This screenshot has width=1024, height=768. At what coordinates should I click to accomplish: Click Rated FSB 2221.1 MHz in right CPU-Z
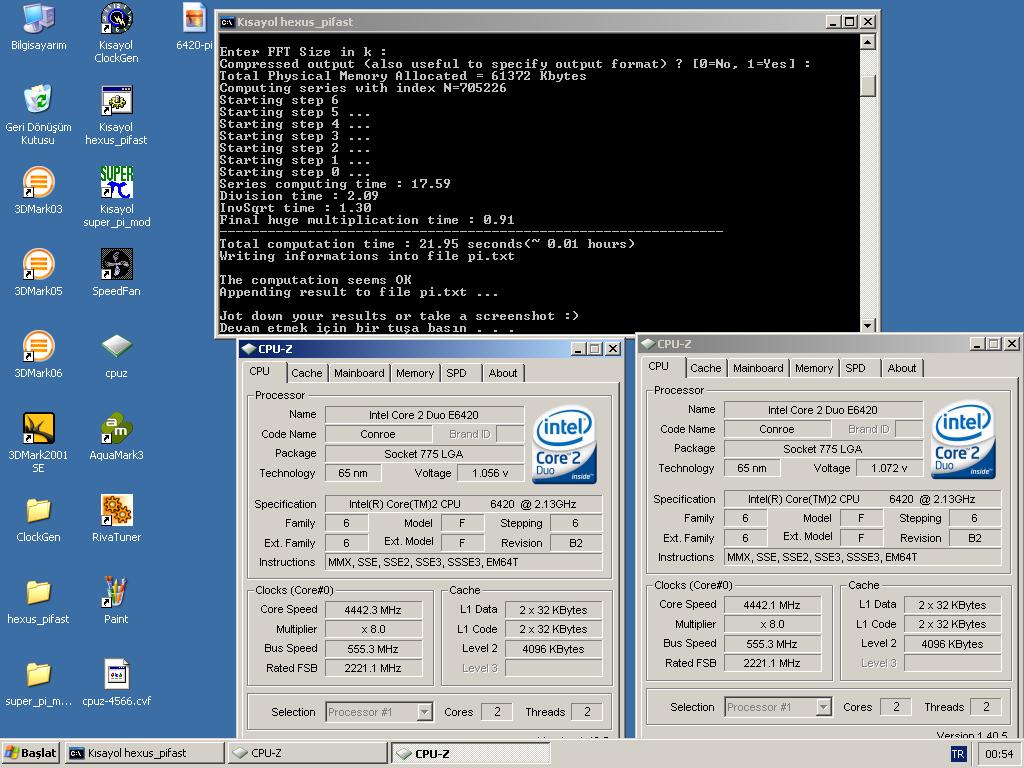772,663
